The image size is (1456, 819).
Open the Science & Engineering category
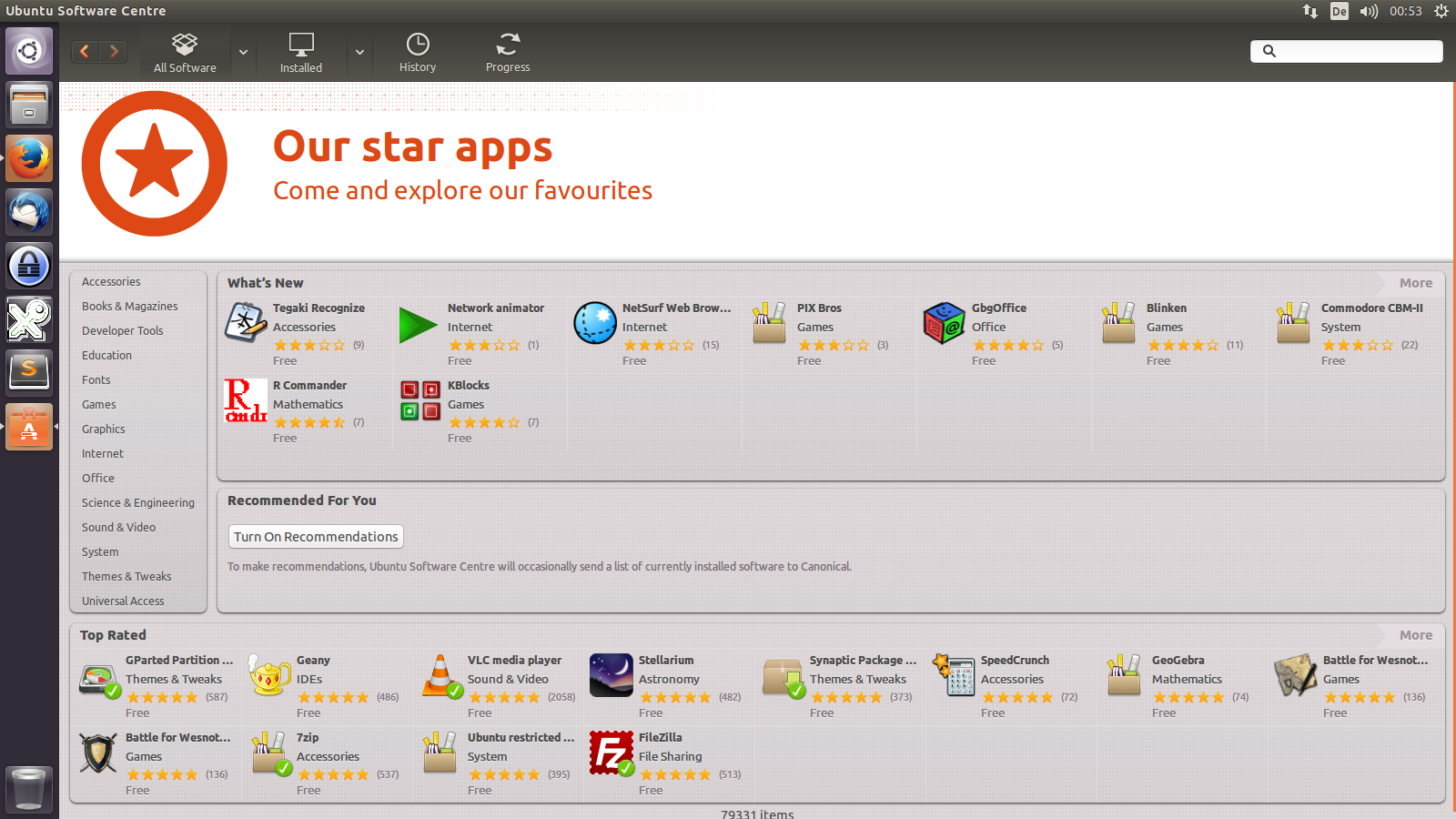coord(137,502)
